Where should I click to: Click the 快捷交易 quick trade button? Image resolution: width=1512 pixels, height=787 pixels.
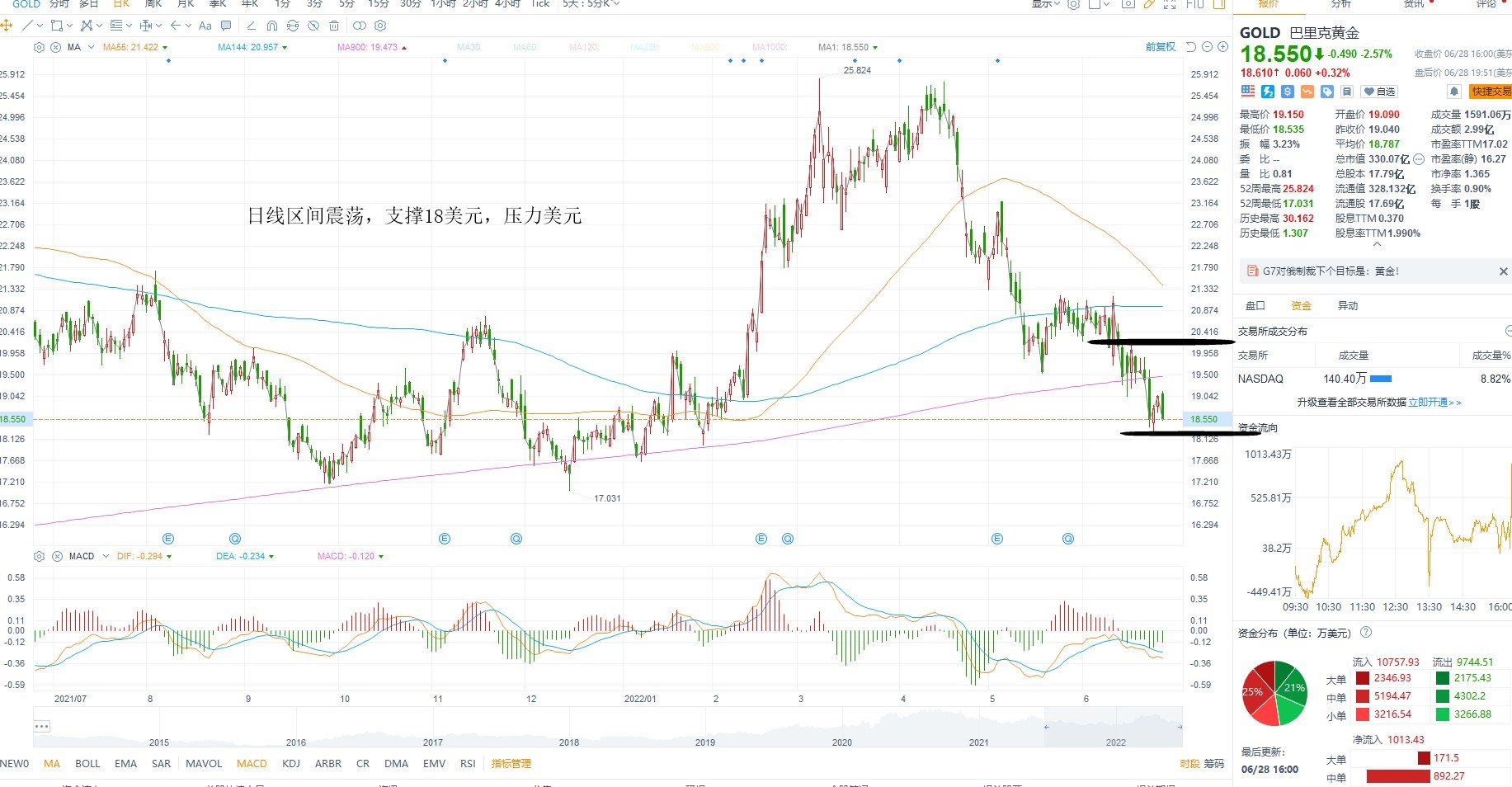pyautogui.click(x=1490, y=92)
